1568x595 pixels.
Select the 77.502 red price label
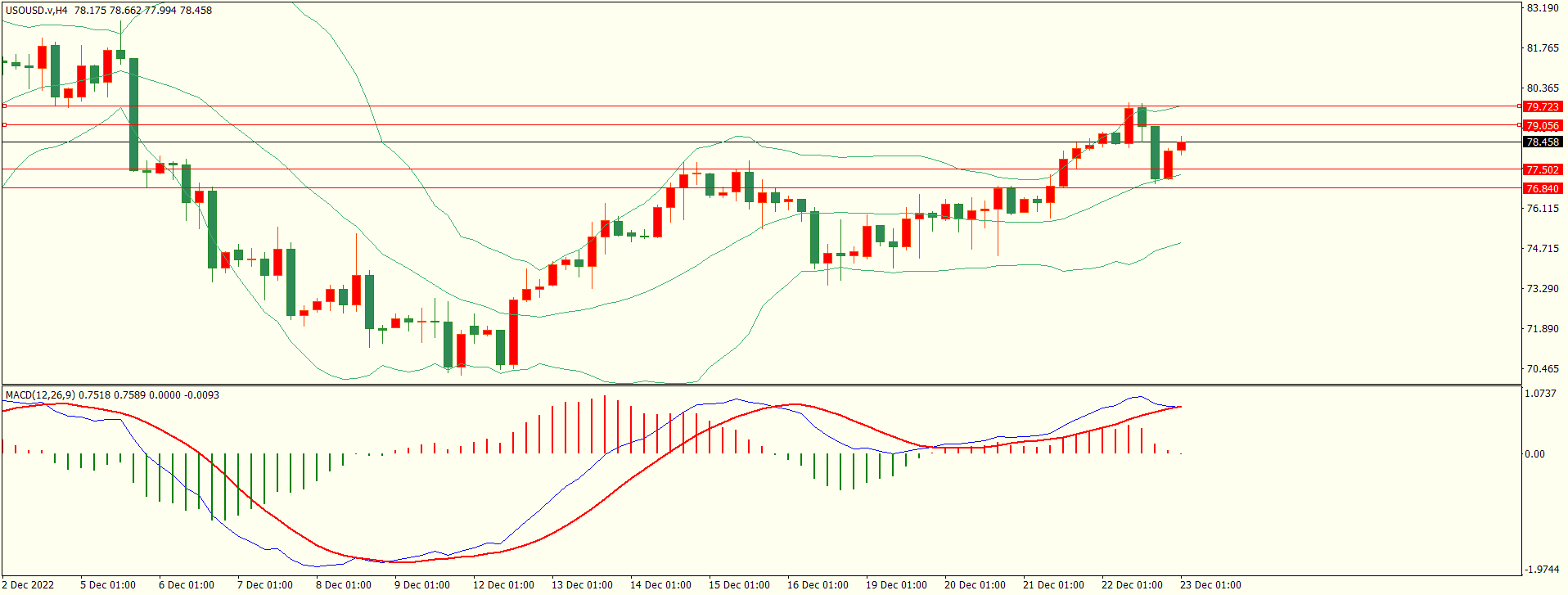[x=1542, y=170]
